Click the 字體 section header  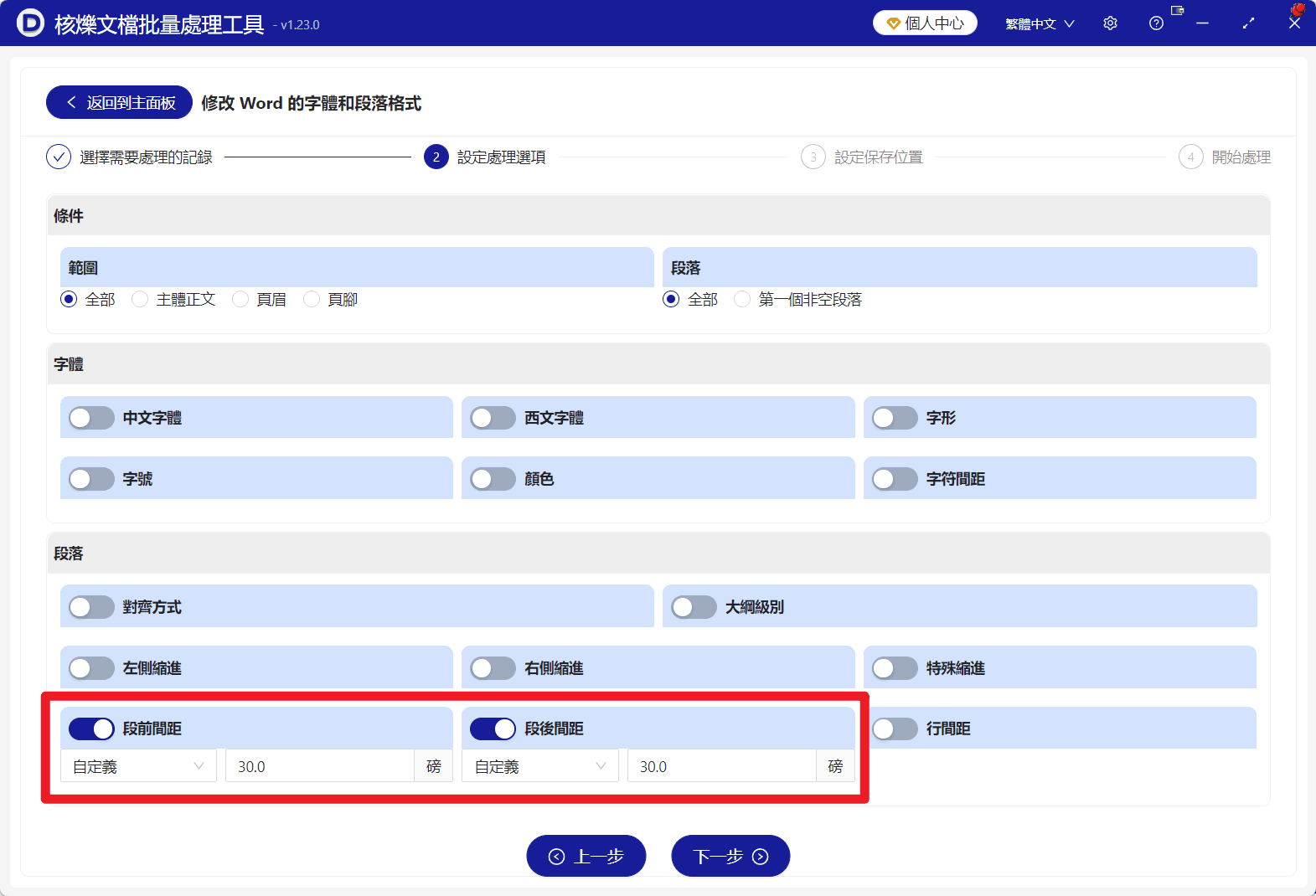(x=658, y=363)
